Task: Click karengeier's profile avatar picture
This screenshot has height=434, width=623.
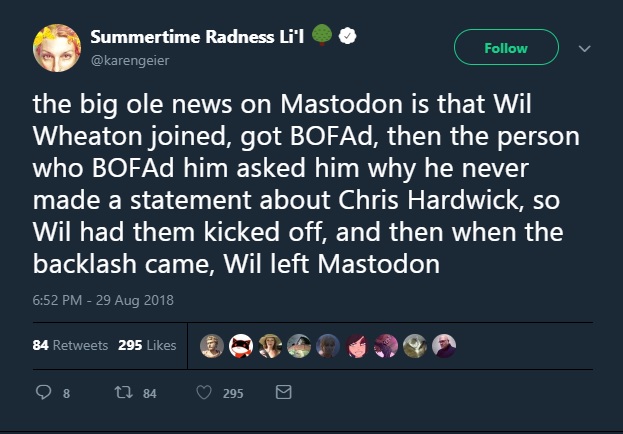Action: tap(57, 48)
